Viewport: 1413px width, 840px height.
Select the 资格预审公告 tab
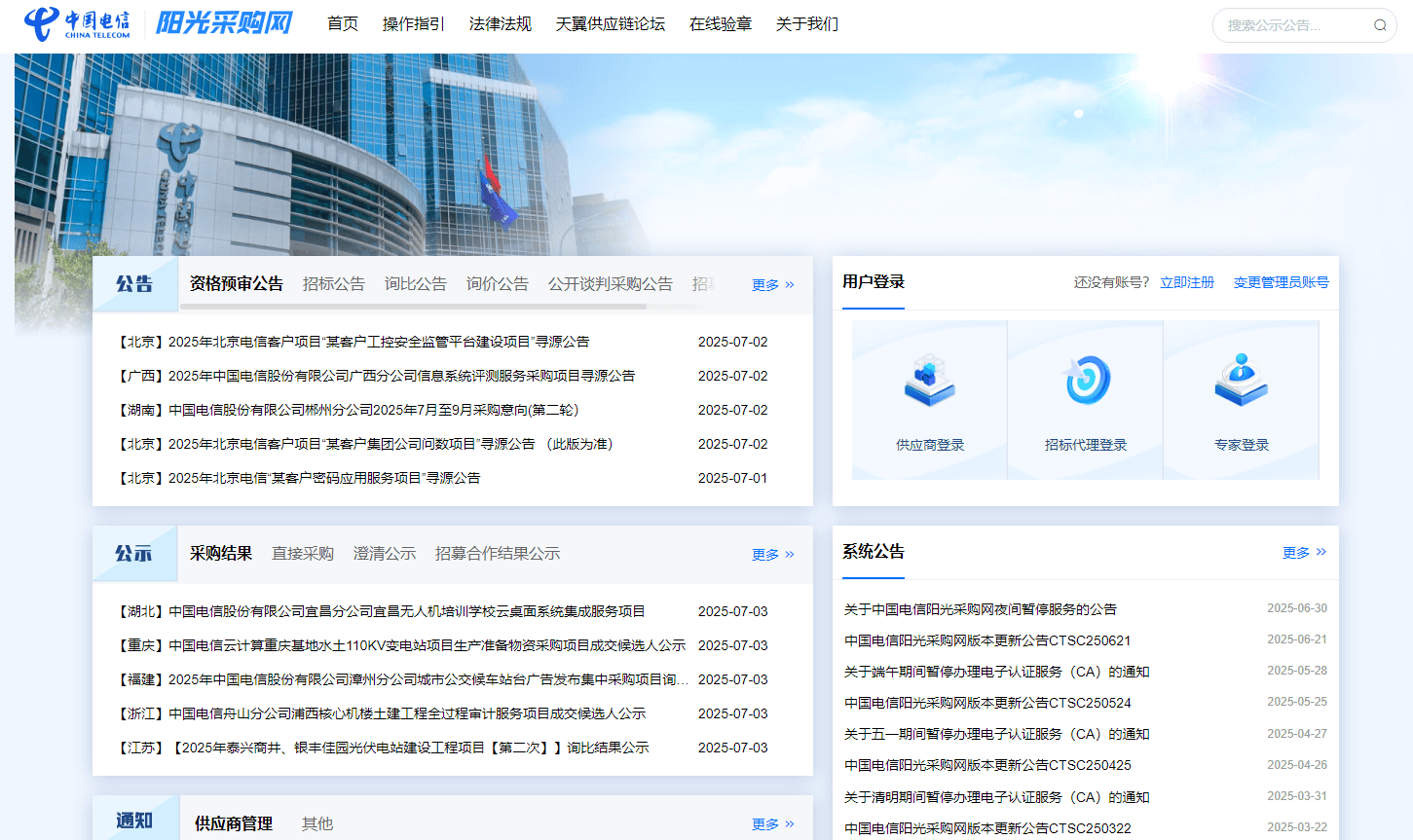237,283
